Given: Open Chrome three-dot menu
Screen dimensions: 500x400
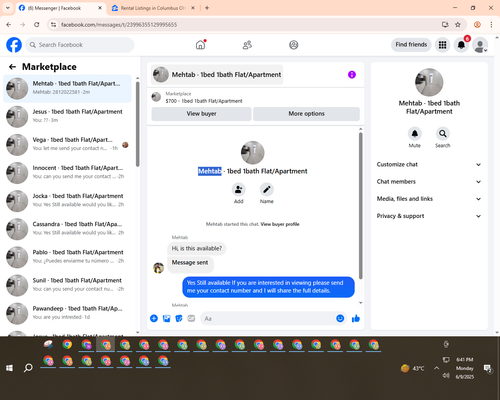Looking at the screenshot, I should pos(491,25).
